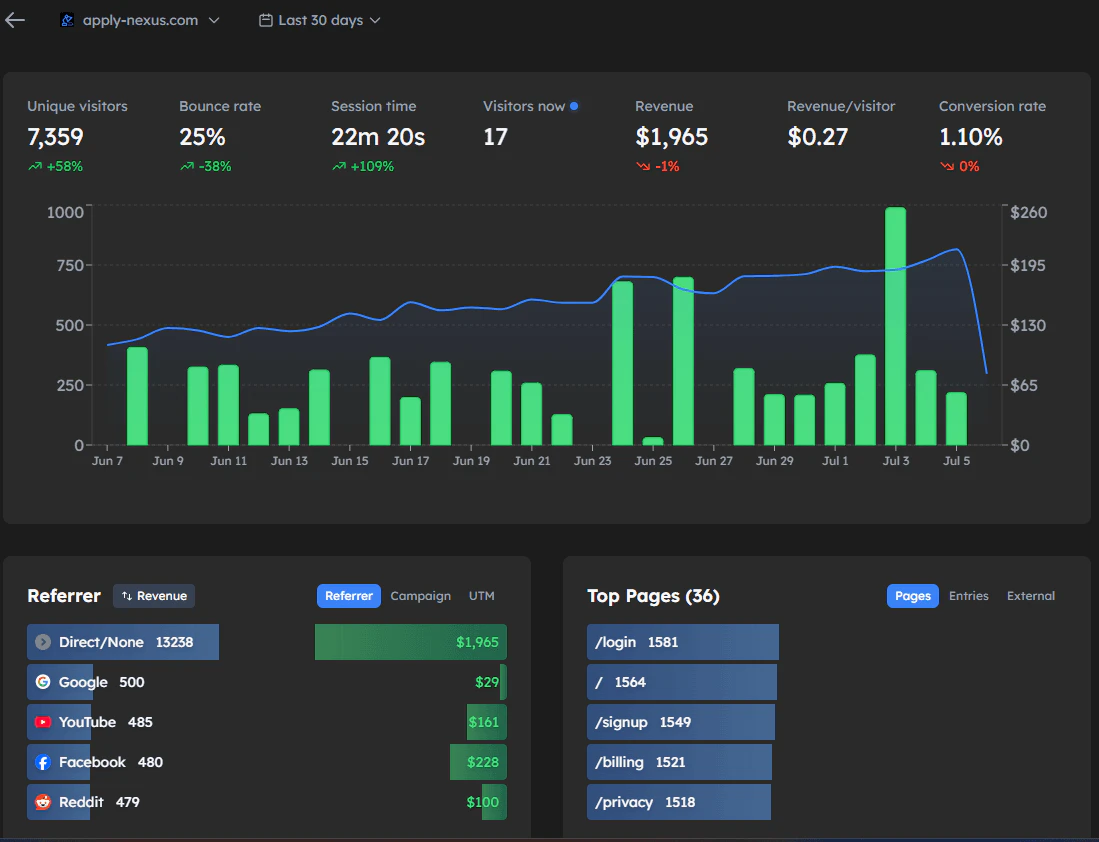
Task: Click the Direct/None globe icon
Action: coord(42,642)
